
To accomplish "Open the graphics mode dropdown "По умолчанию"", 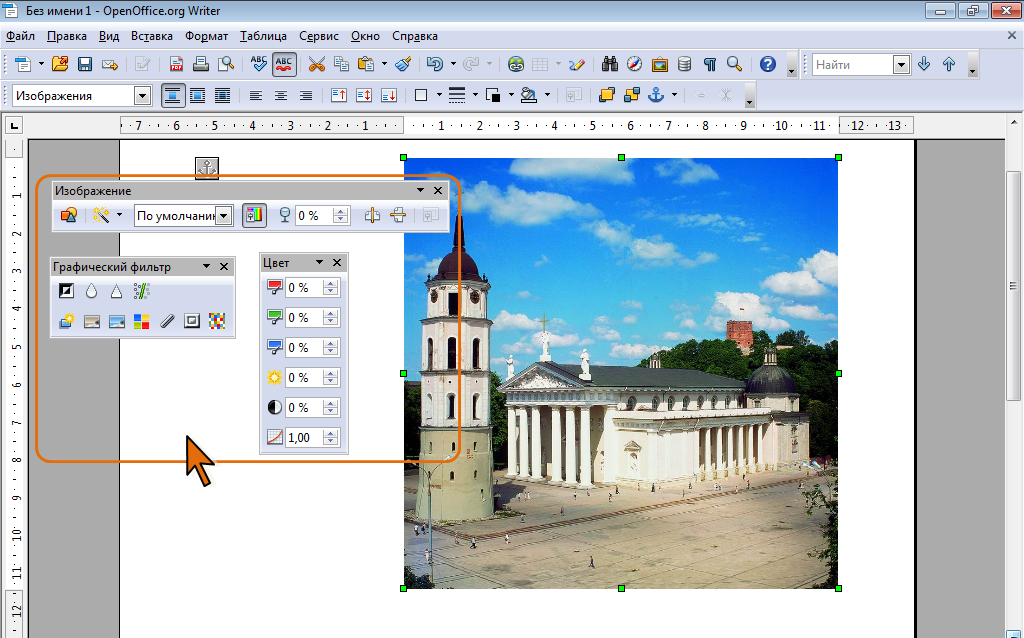I will [x=224, y=215].
